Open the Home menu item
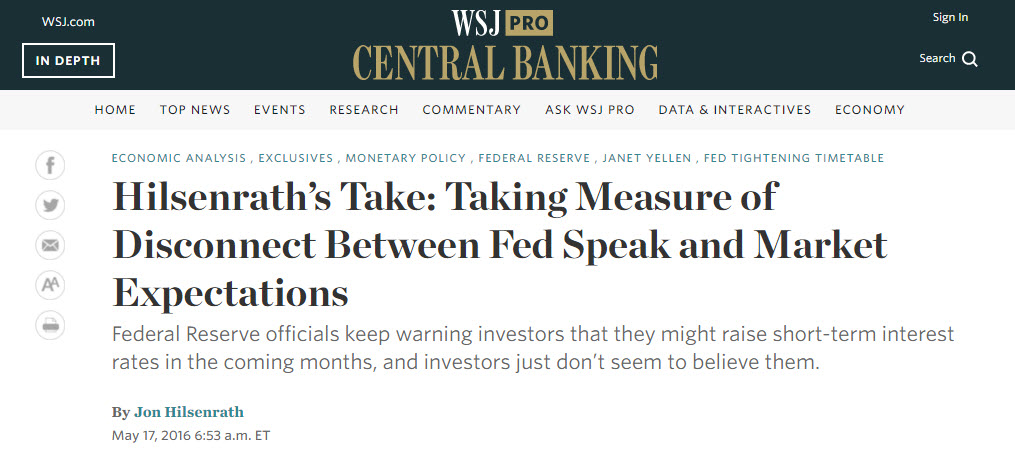Screen dimensions: 1015x454 [x=115, y=110]
